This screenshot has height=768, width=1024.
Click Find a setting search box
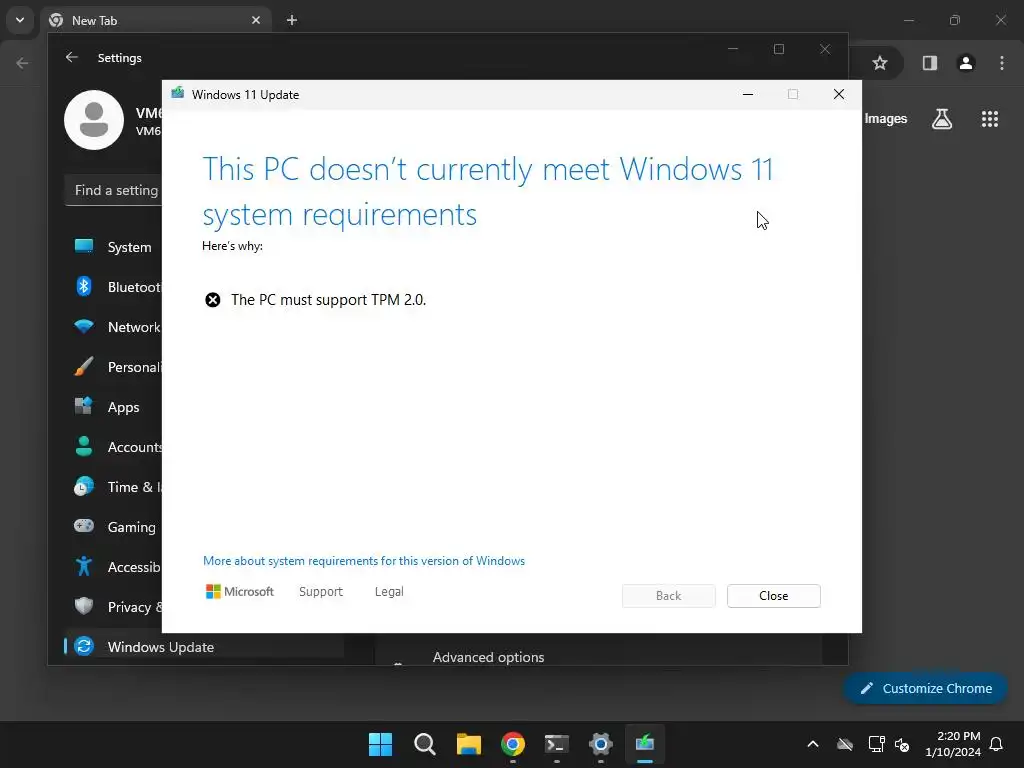coord(114,190)
